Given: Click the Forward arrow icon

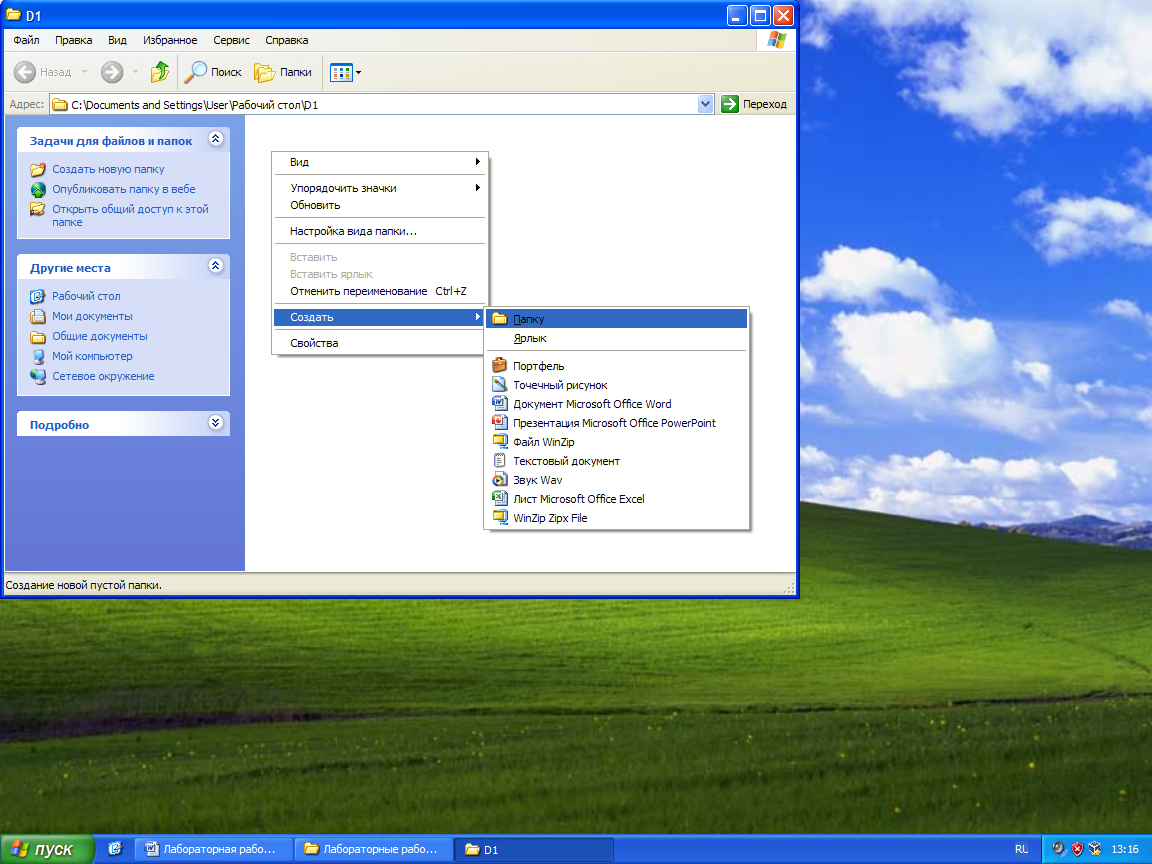Looking at the screenshot, I should pyautogui.click(x=112, y=72).
